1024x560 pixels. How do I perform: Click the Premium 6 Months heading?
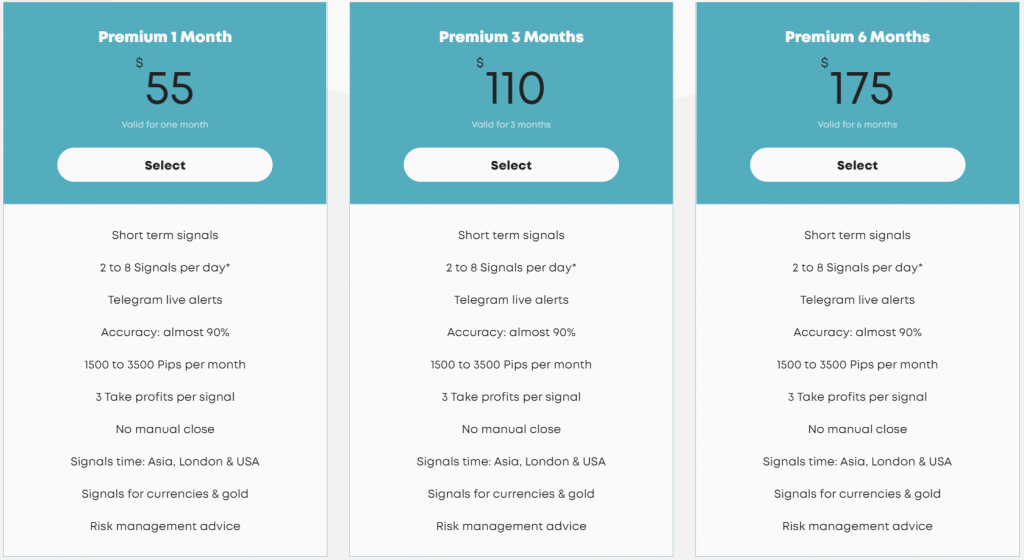click(857, 37)
